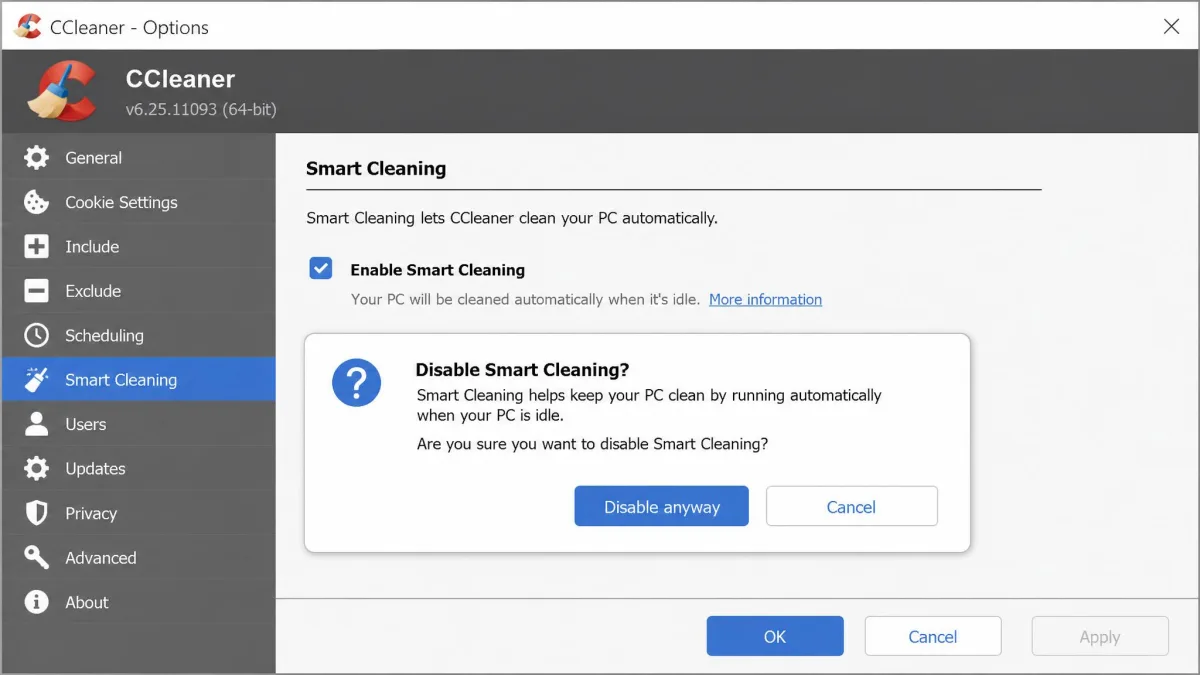
Task: Cancel the Disable Smart Cleaning dialog
Action: (x=851, y=506)
